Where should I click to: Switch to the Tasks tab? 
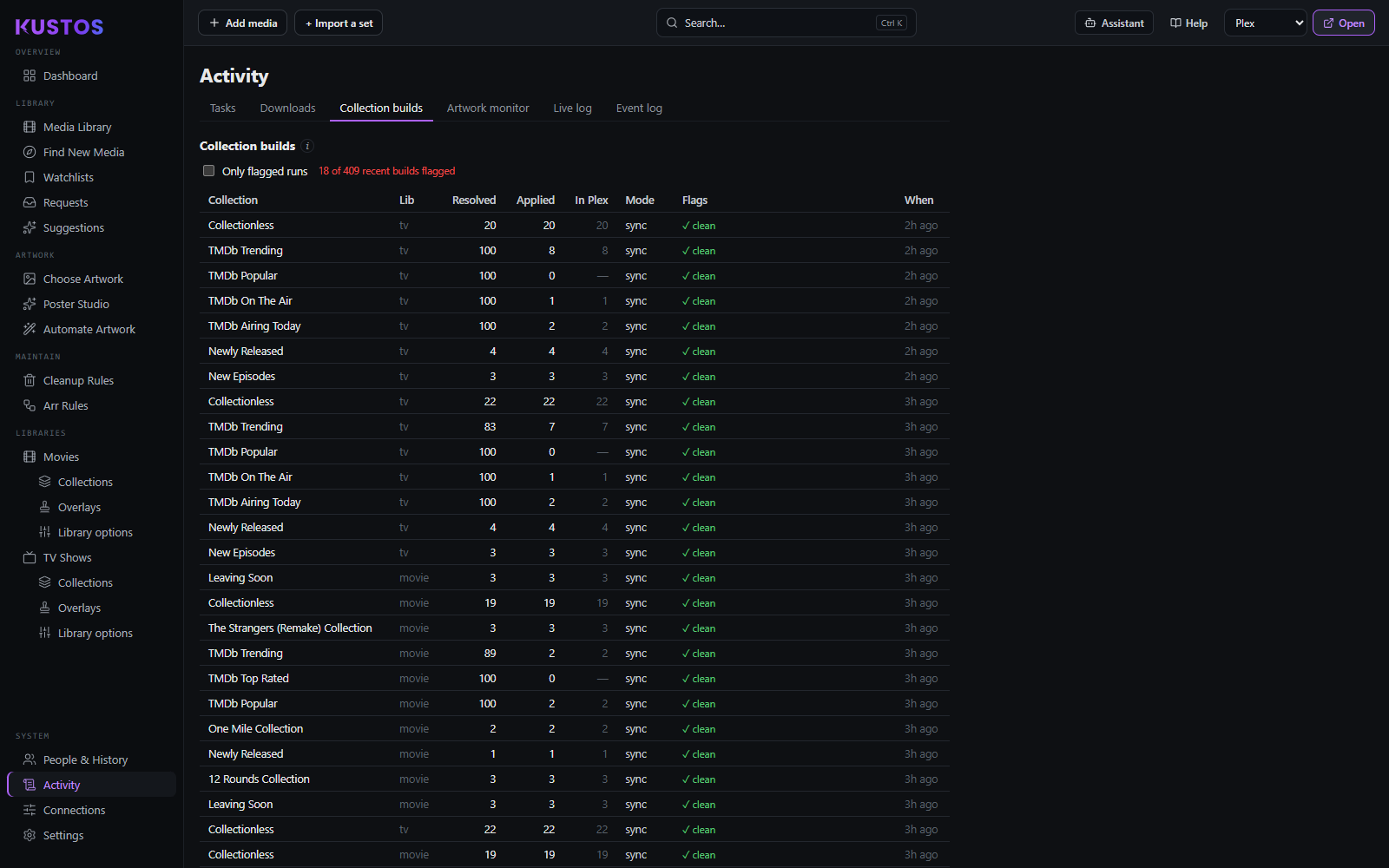click(222, 108)
